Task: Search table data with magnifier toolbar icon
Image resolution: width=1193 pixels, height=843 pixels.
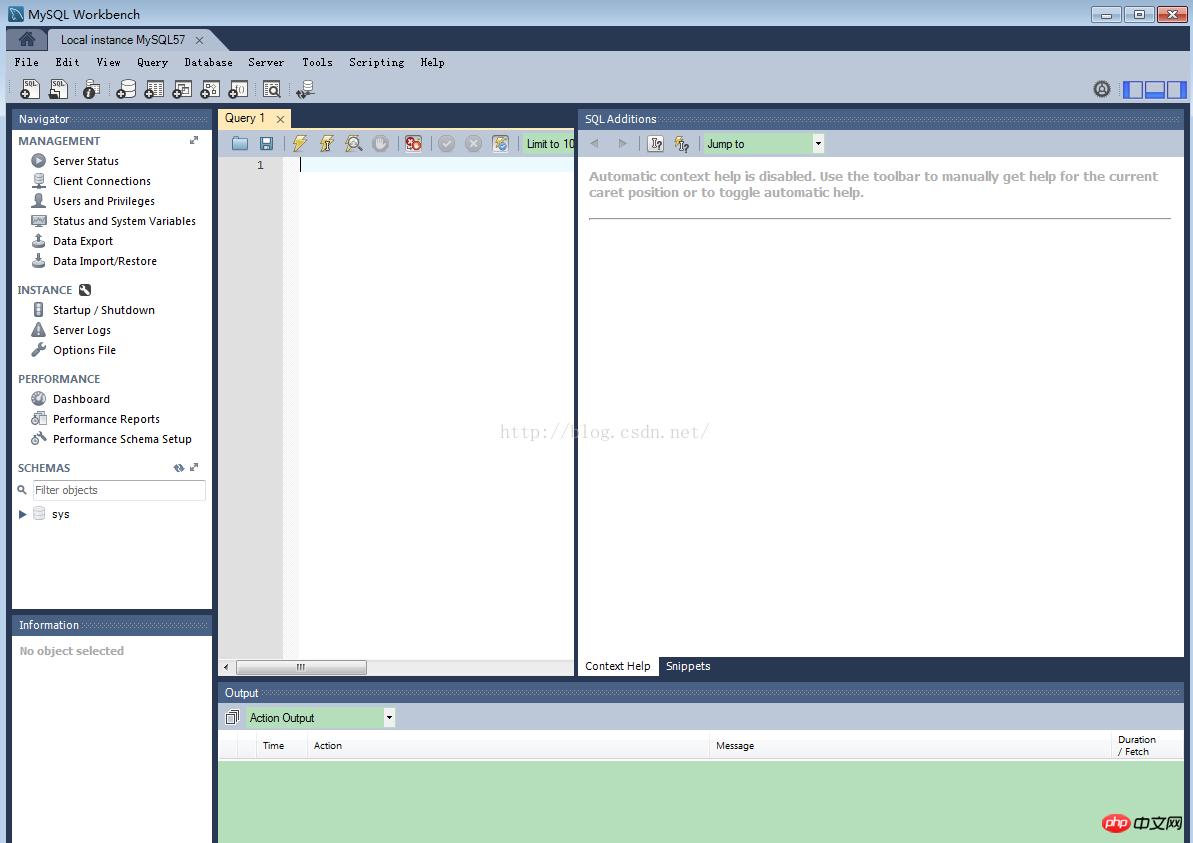Action: pos(272,89)
